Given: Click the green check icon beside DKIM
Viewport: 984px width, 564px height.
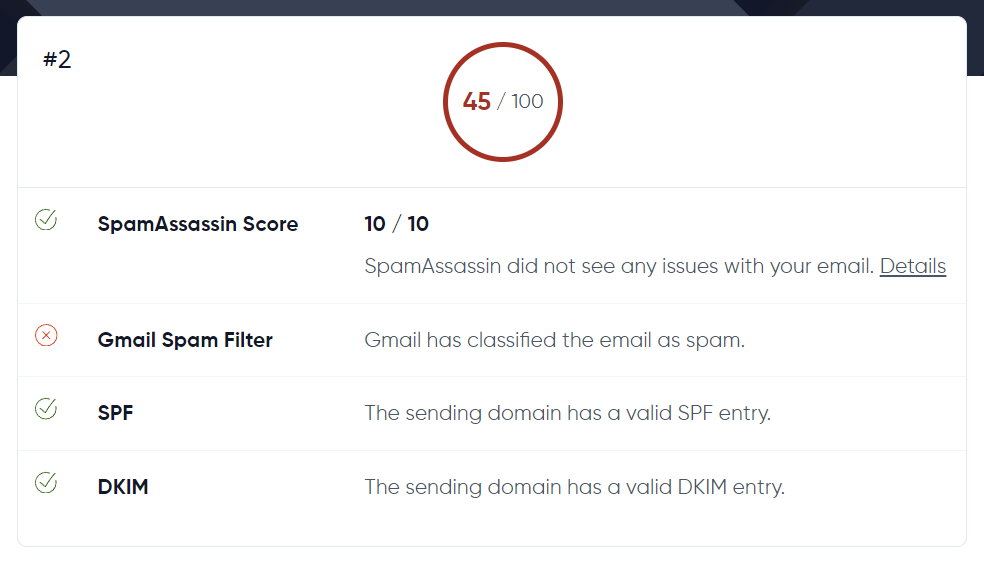Looking at the screenshot, I should tap(46, 483).
